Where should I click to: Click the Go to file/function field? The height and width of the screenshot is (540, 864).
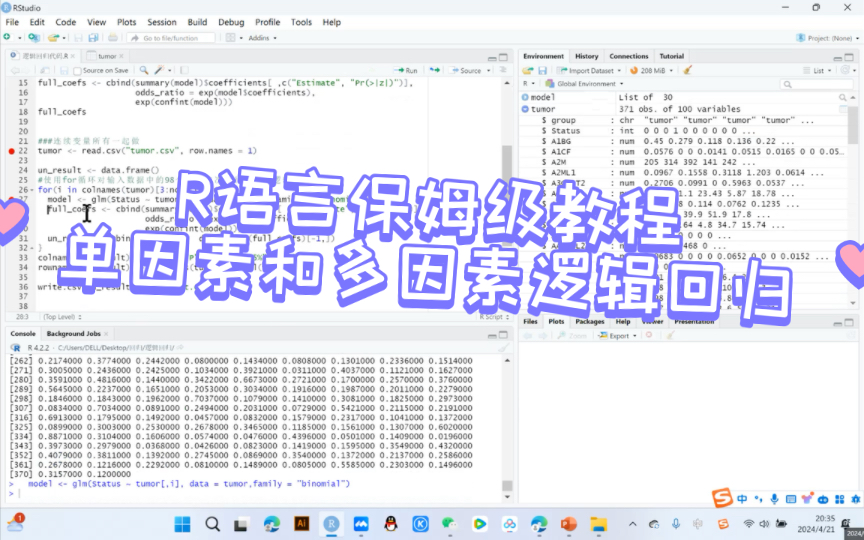(x=171, y=38)
